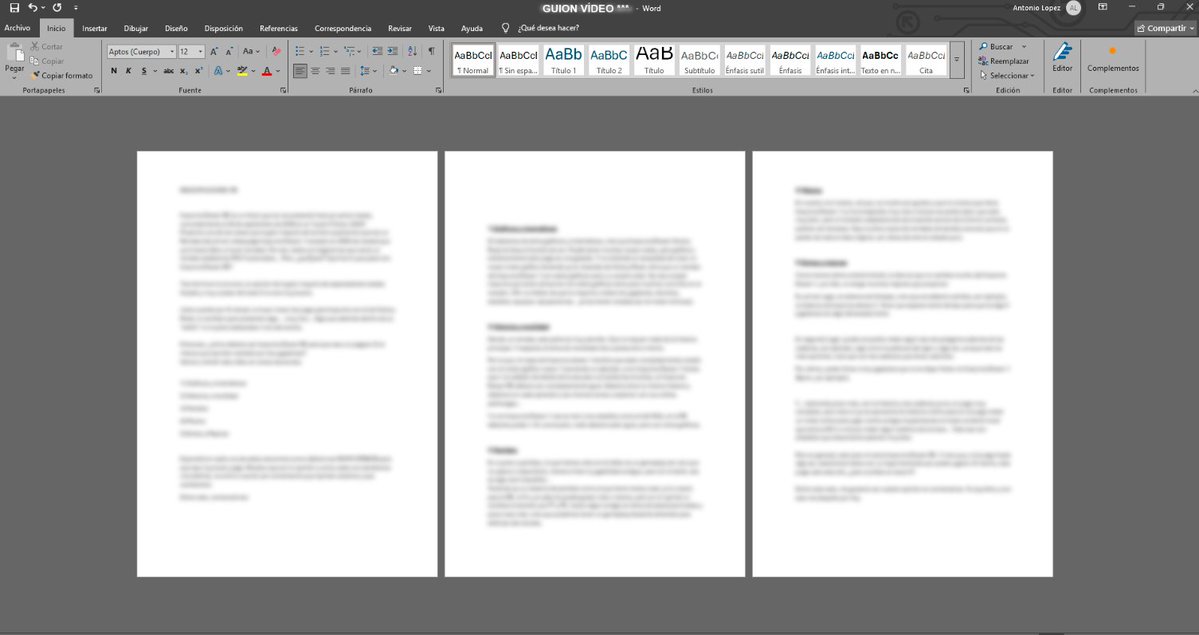Redo the action with the repeat arrow
The height and width of the screenshot is (635, 1199).
tap(57, 8)
